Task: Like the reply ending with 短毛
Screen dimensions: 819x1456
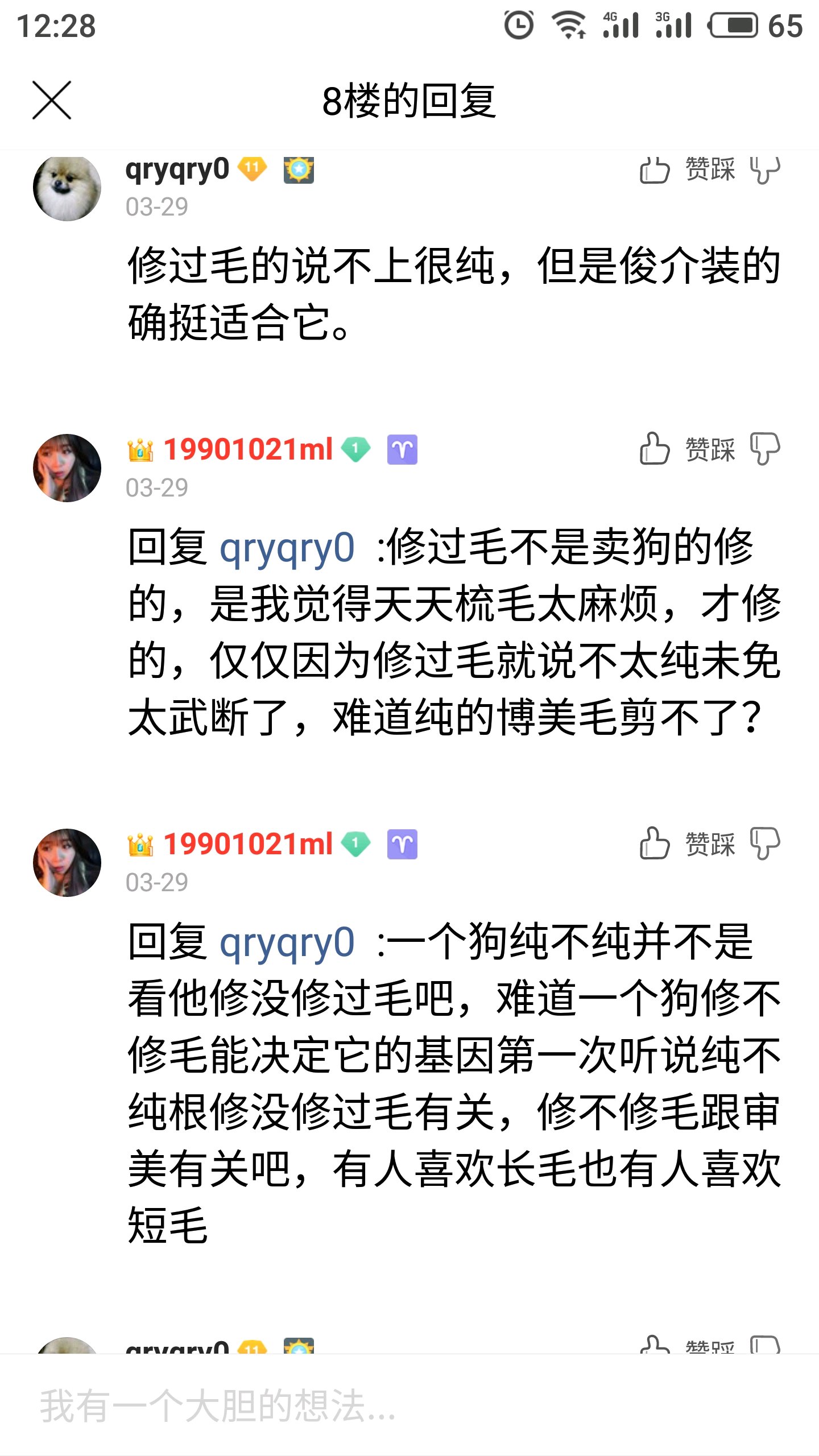Action: pos(654,843)
